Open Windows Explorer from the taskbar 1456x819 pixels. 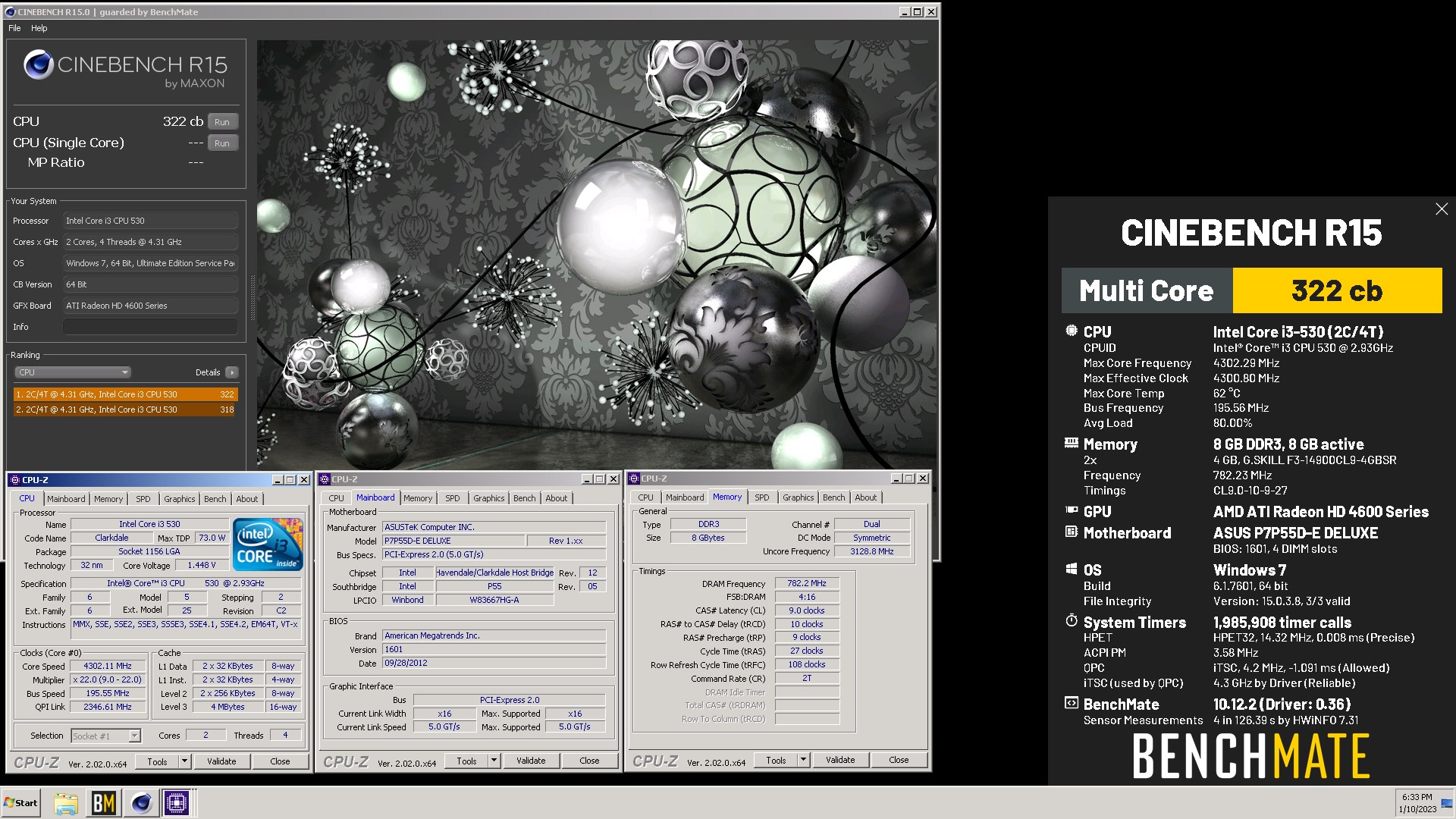pos(66,803)
